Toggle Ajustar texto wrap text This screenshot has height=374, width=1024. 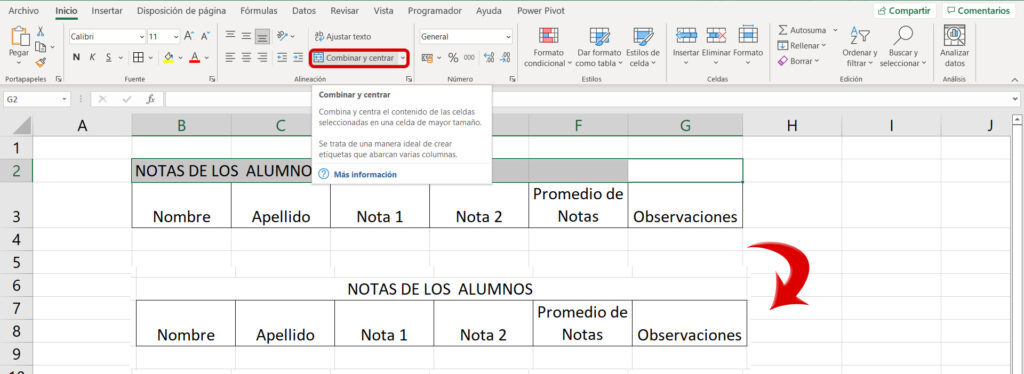pyautogui.click(x=343, y=37)
